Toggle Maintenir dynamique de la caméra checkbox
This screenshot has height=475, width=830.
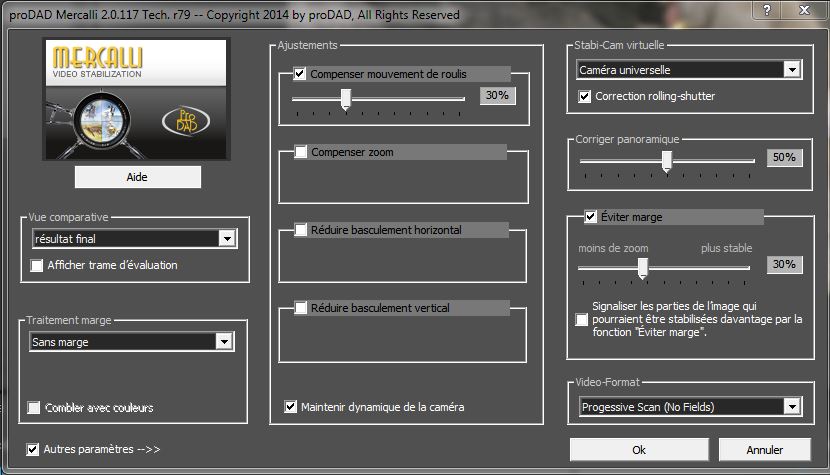tap(291, 407)
